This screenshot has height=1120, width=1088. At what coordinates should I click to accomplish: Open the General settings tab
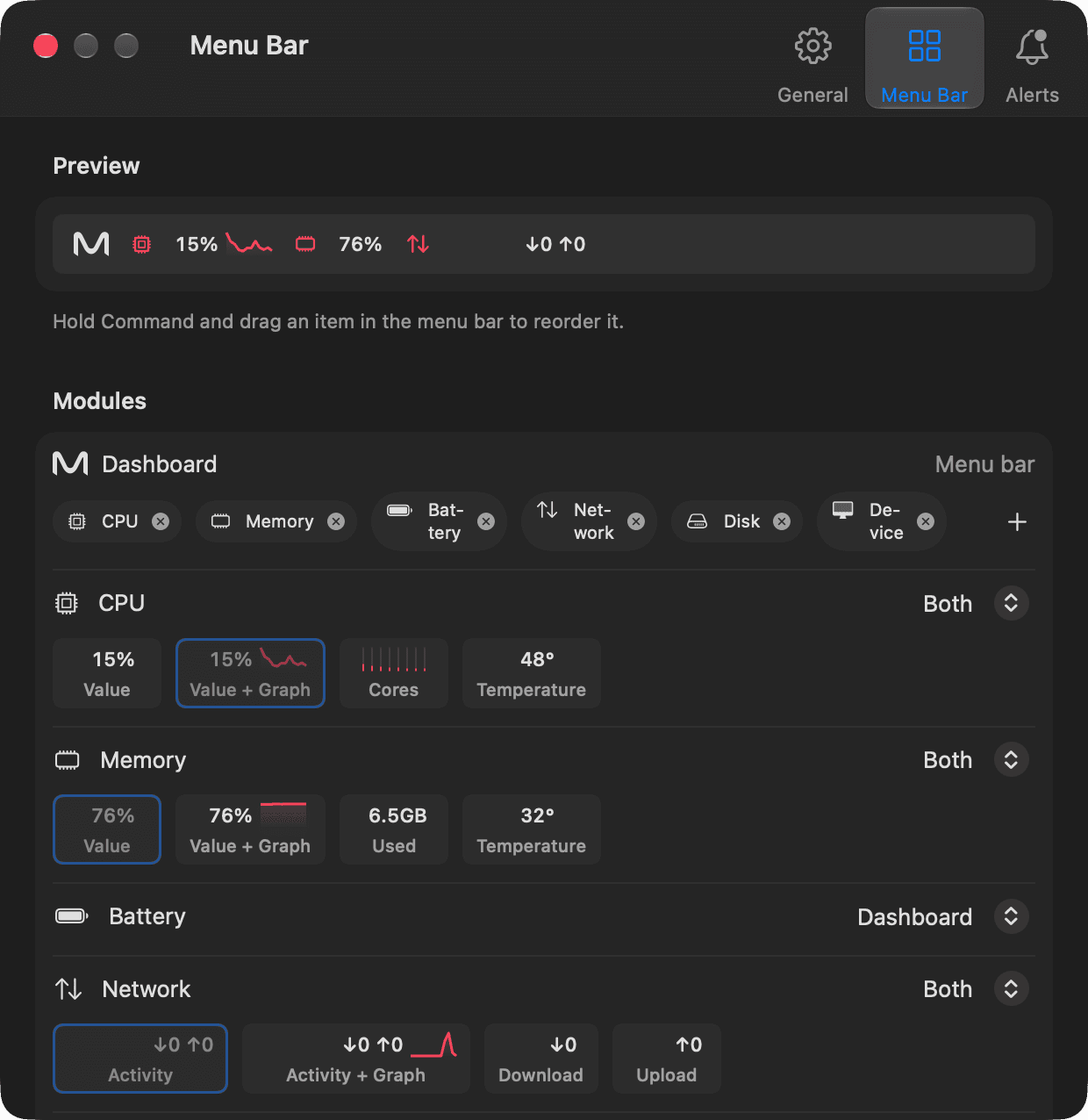tap(812, 67)
